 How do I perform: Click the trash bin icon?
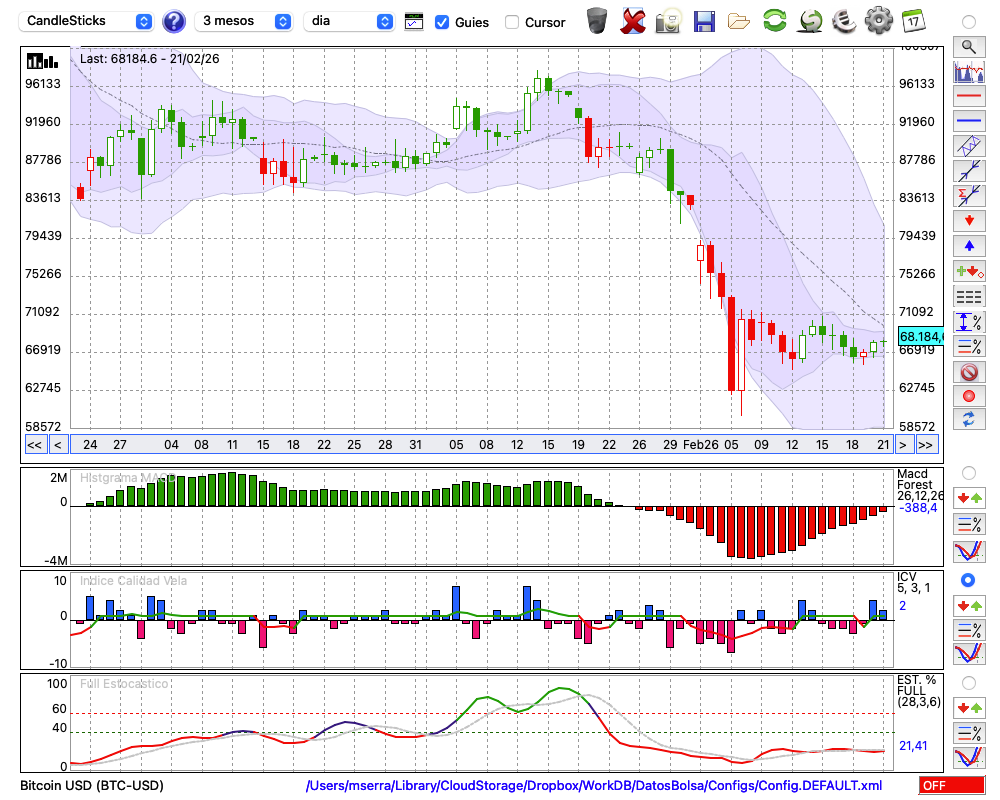pyautogui.click(x=597, y=21)
